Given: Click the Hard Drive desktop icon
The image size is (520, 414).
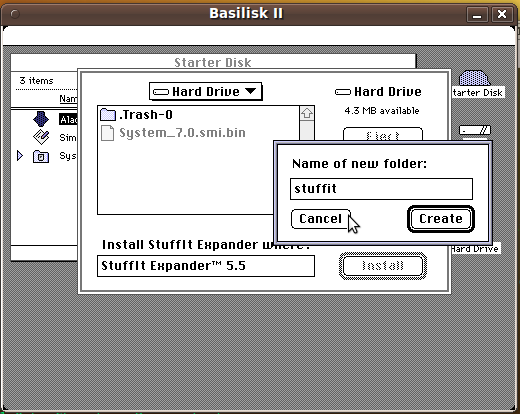Looking at the screenshot, I should [475, 130].
